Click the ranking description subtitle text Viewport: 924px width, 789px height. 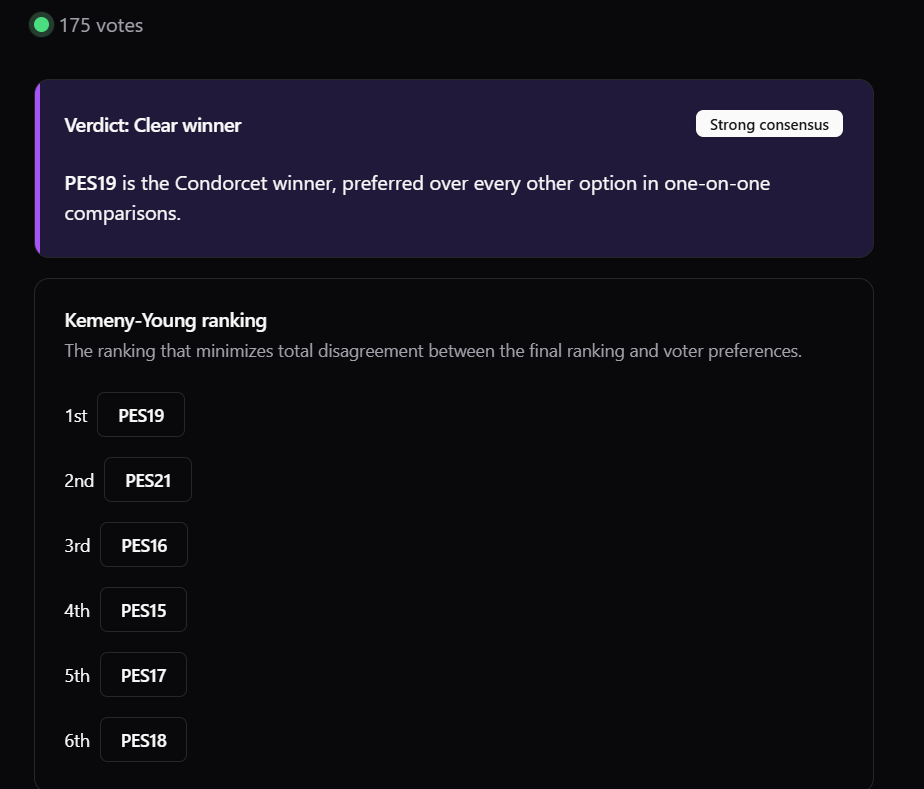[x=433, y=351]
